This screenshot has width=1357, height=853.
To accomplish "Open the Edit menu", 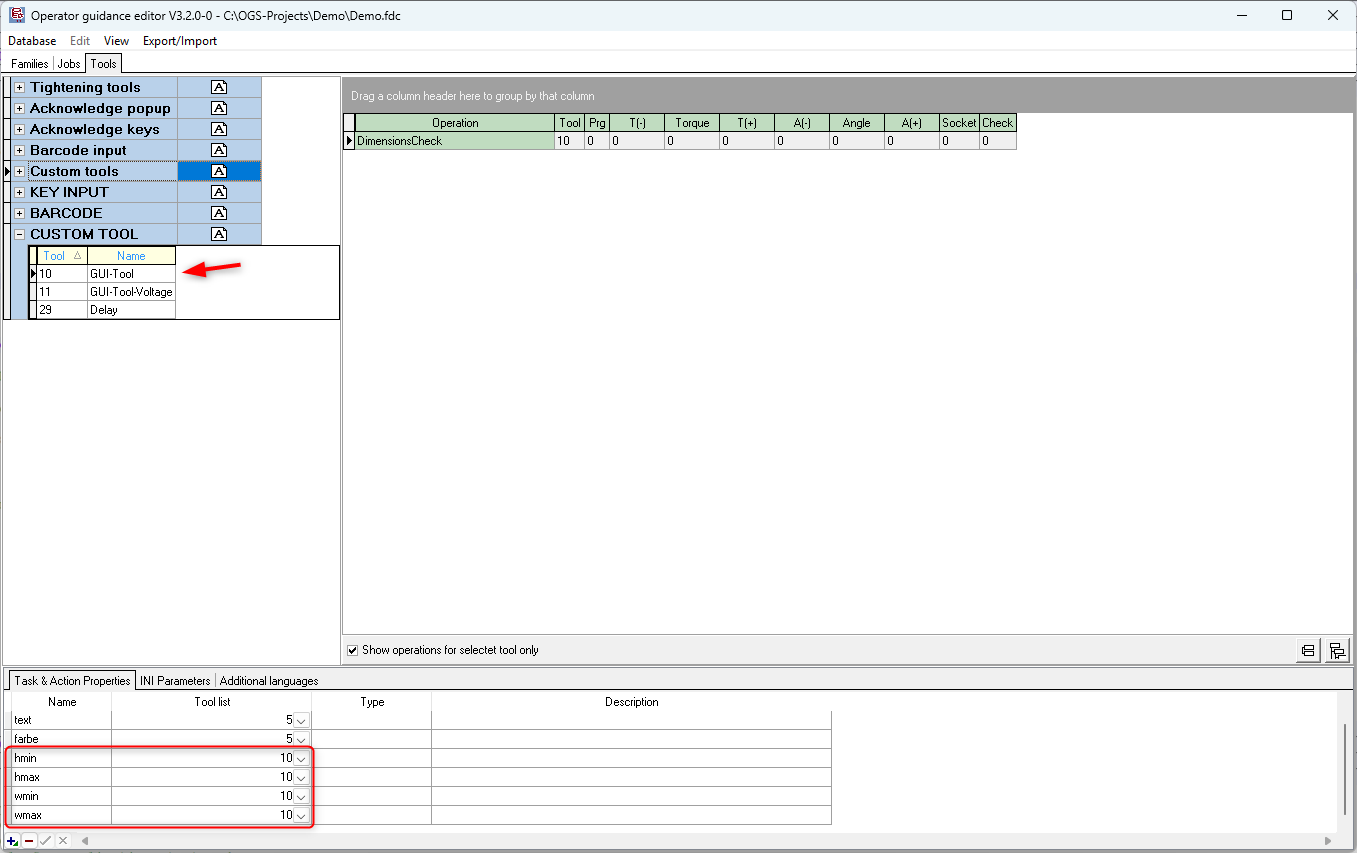I will click(80, 41).
